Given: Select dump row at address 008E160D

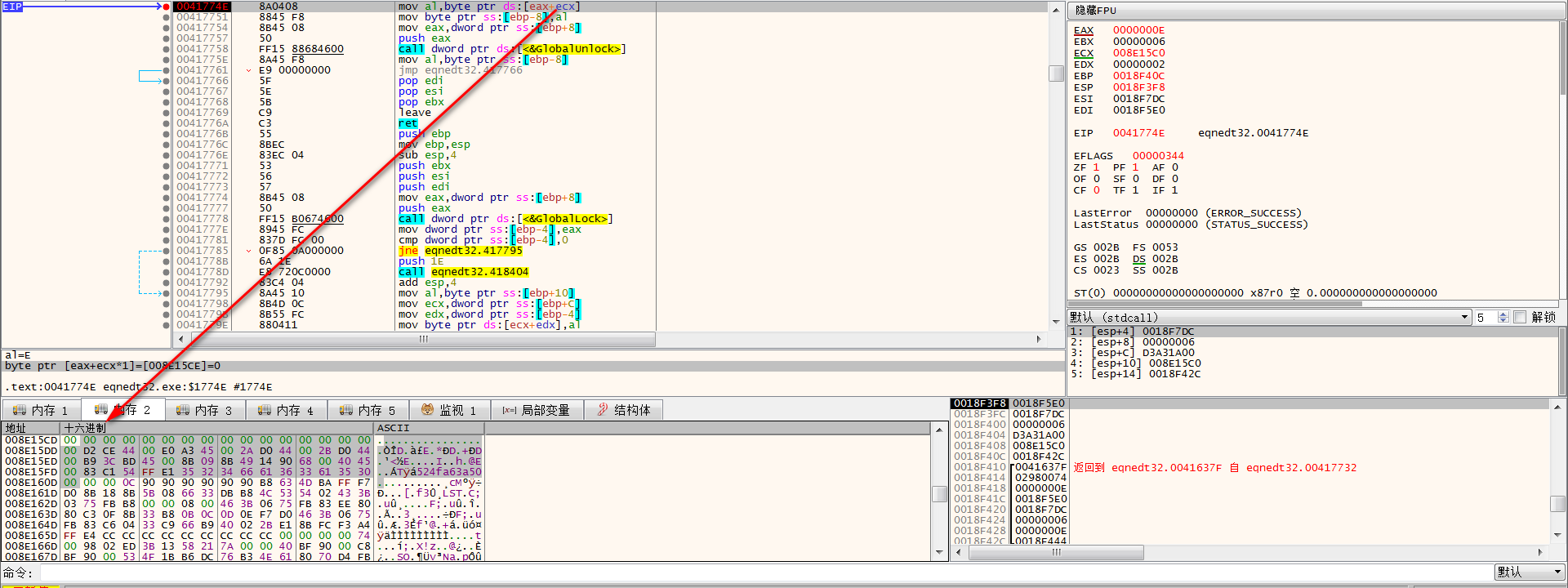Looking at the screenshot, I should pyautogui.click(x=243, y=483).
